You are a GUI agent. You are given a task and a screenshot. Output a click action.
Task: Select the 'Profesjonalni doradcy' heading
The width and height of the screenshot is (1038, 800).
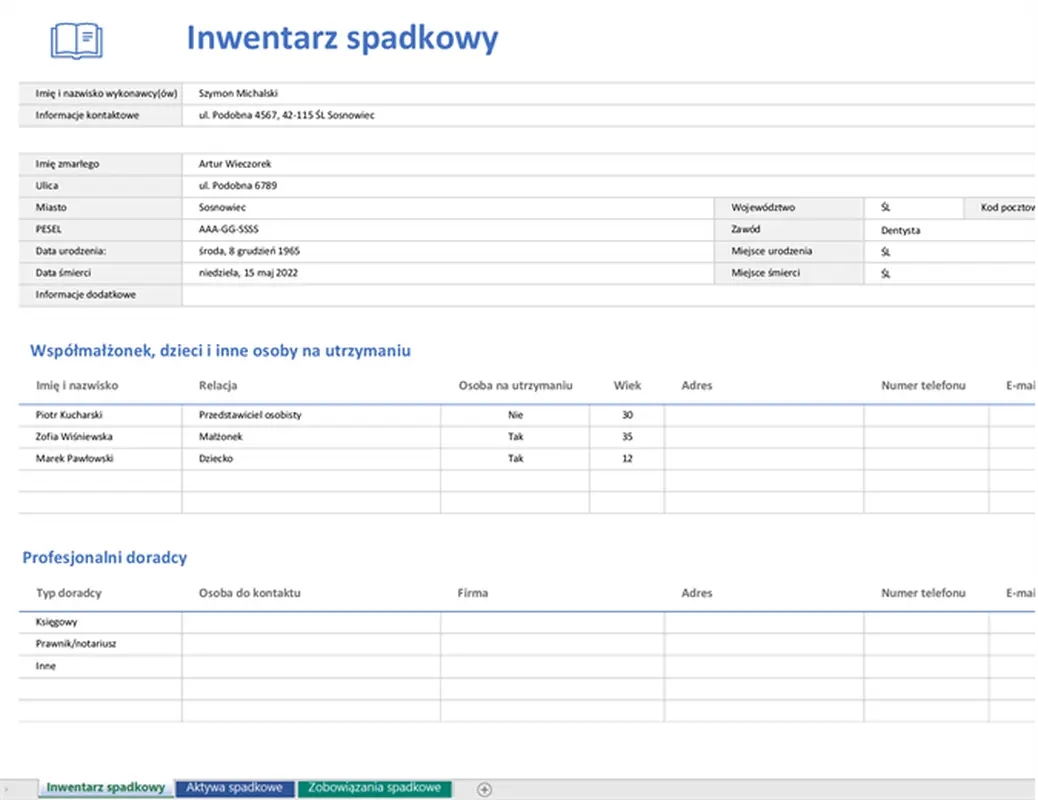tap(105, 558)
